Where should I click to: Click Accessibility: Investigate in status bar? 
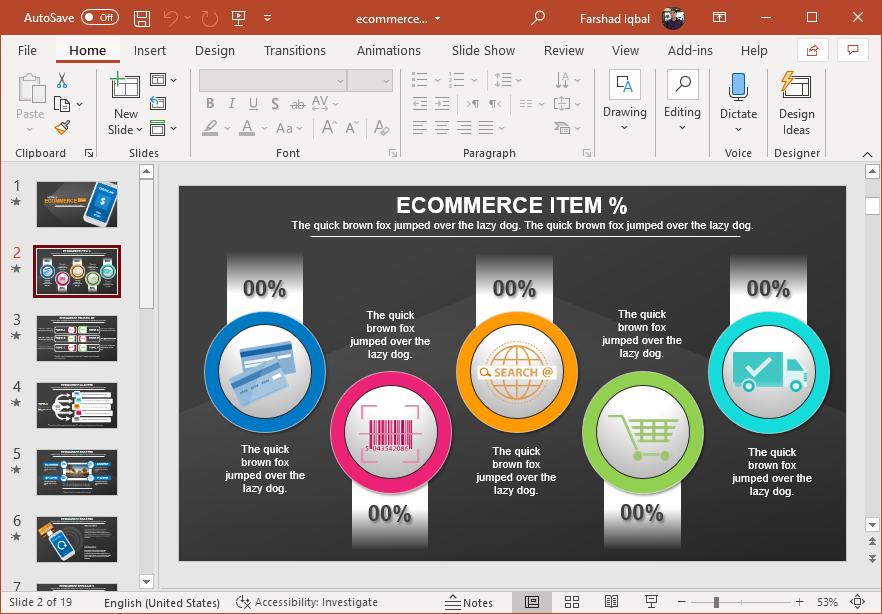307,602
